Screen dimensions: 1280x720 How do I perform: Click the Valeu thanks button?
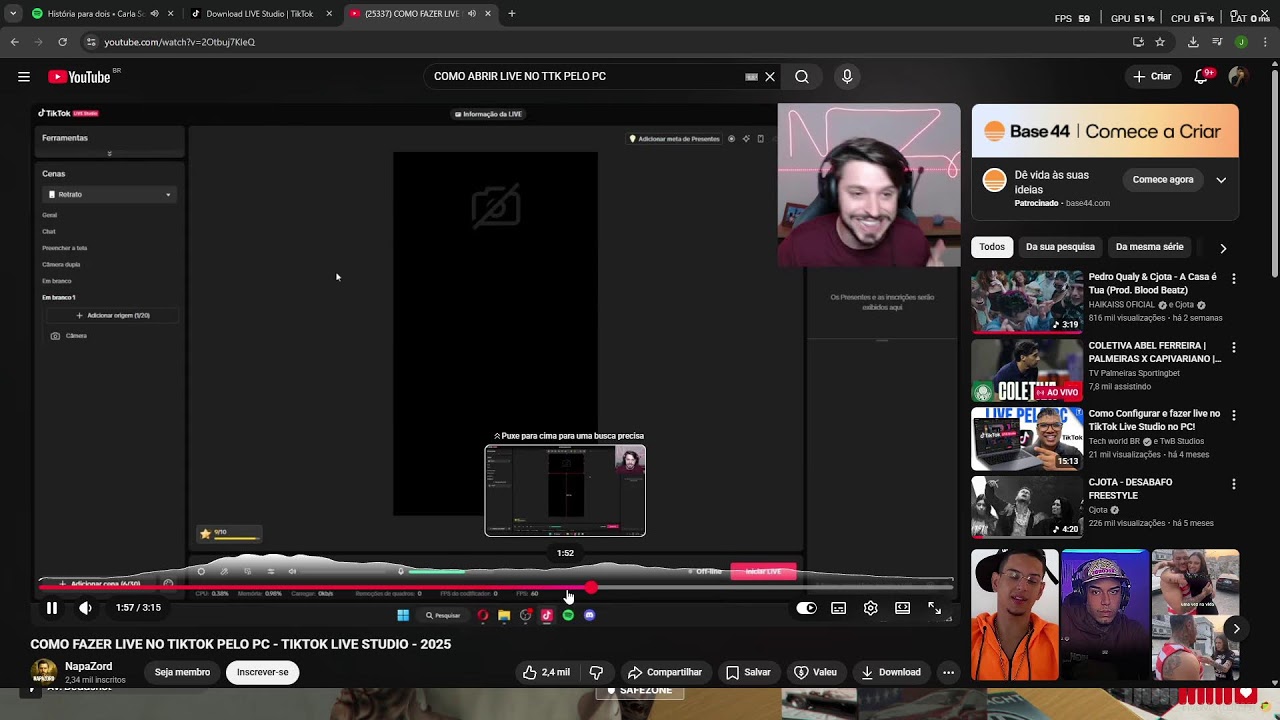click(x=815, y=673)
